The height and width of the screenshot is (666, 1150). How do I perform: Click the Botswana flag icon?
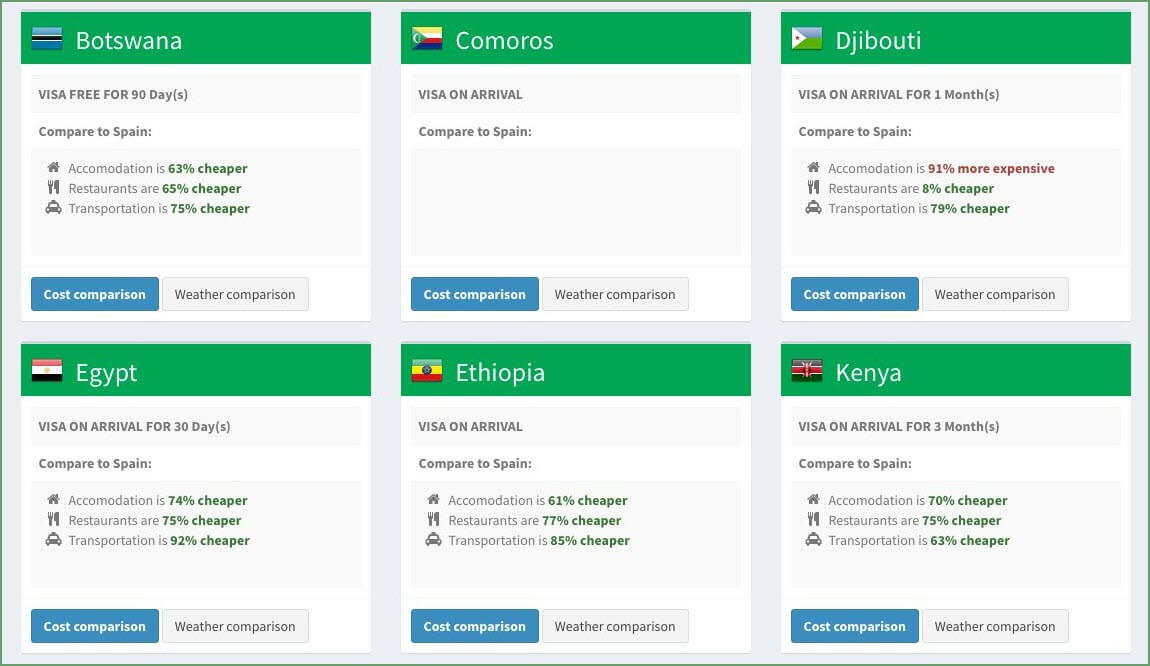(47, 39)
